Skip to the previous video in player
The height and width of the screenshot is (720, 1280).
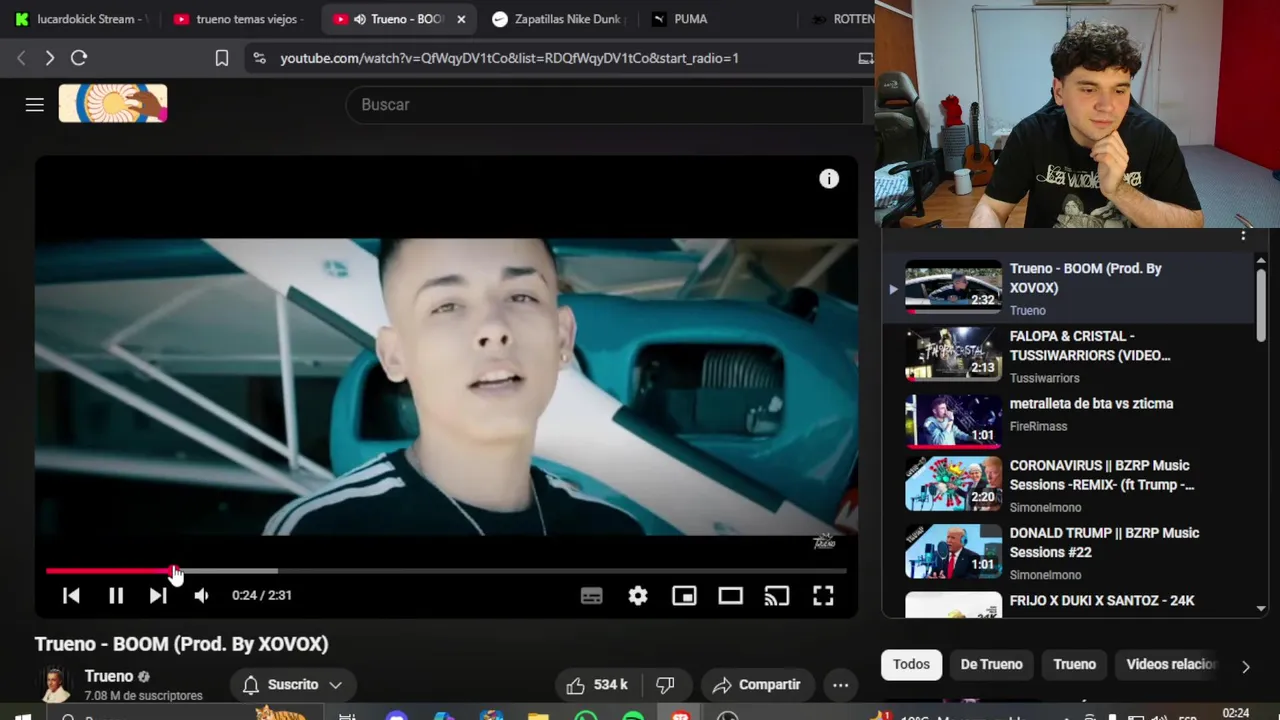71,595
